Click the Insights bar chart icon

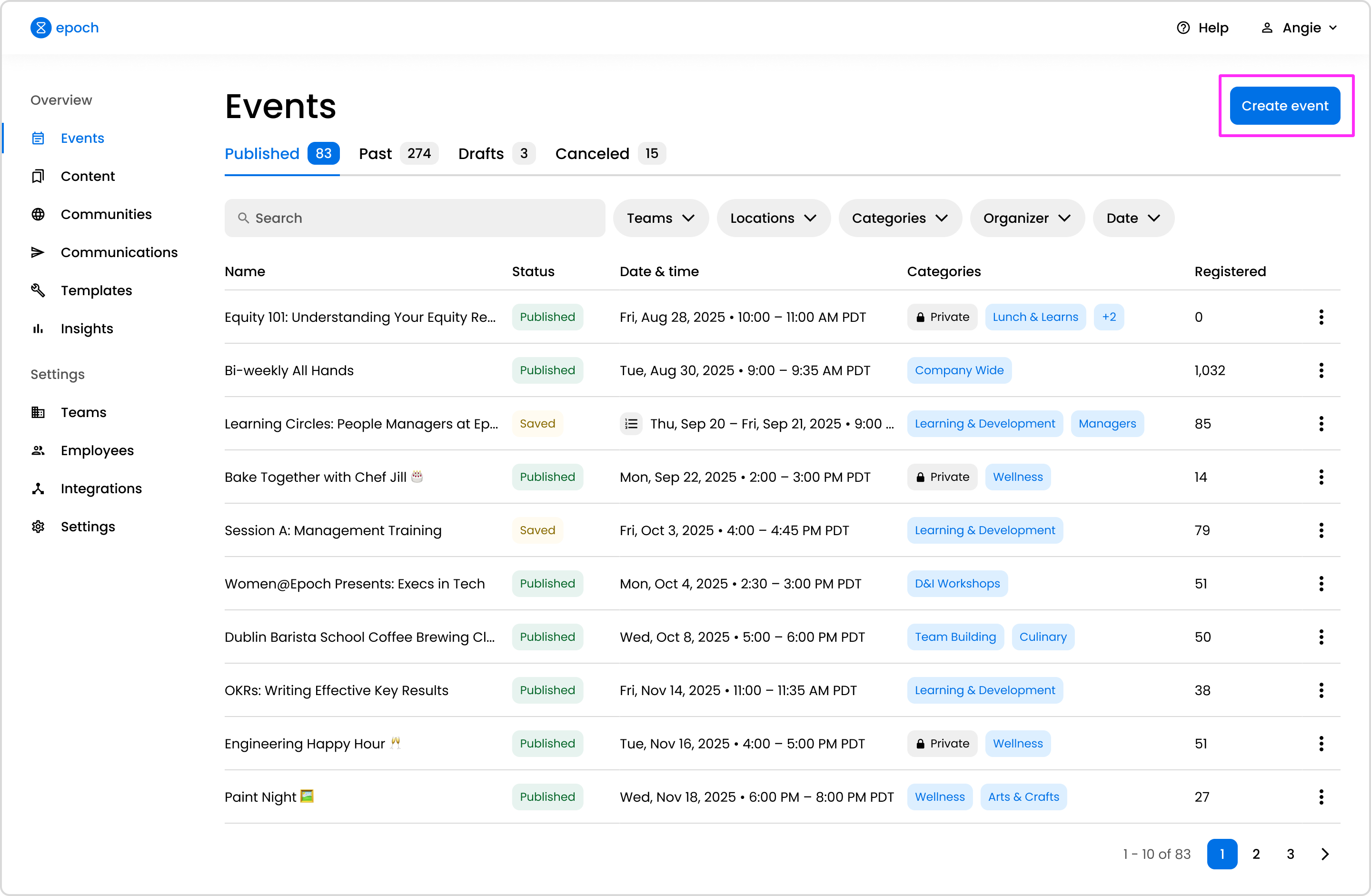click(38, 329)
